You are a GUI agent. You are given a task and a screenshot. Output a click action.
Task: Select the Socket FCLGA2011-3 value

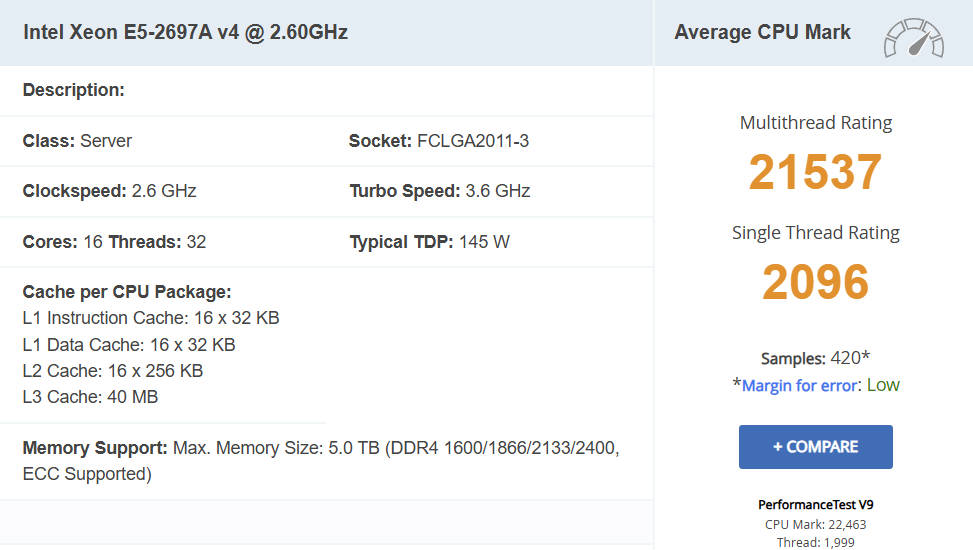click(x=471, y=141)
